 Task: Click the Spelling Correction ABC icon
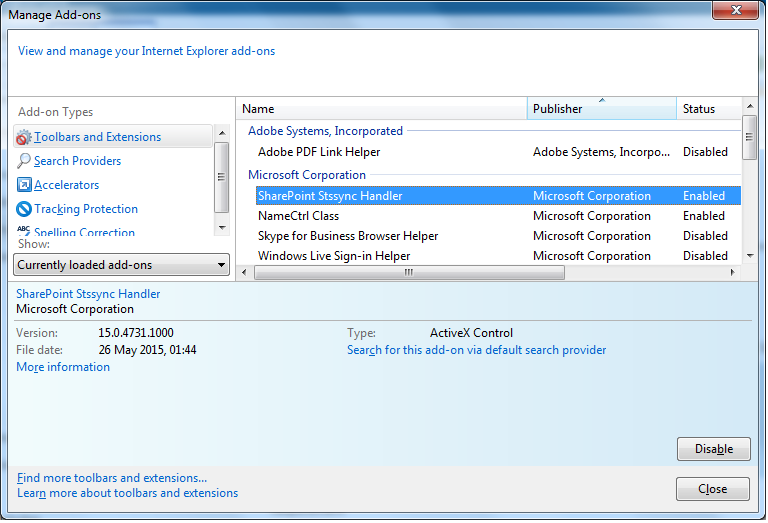click(x=24, y=230)
